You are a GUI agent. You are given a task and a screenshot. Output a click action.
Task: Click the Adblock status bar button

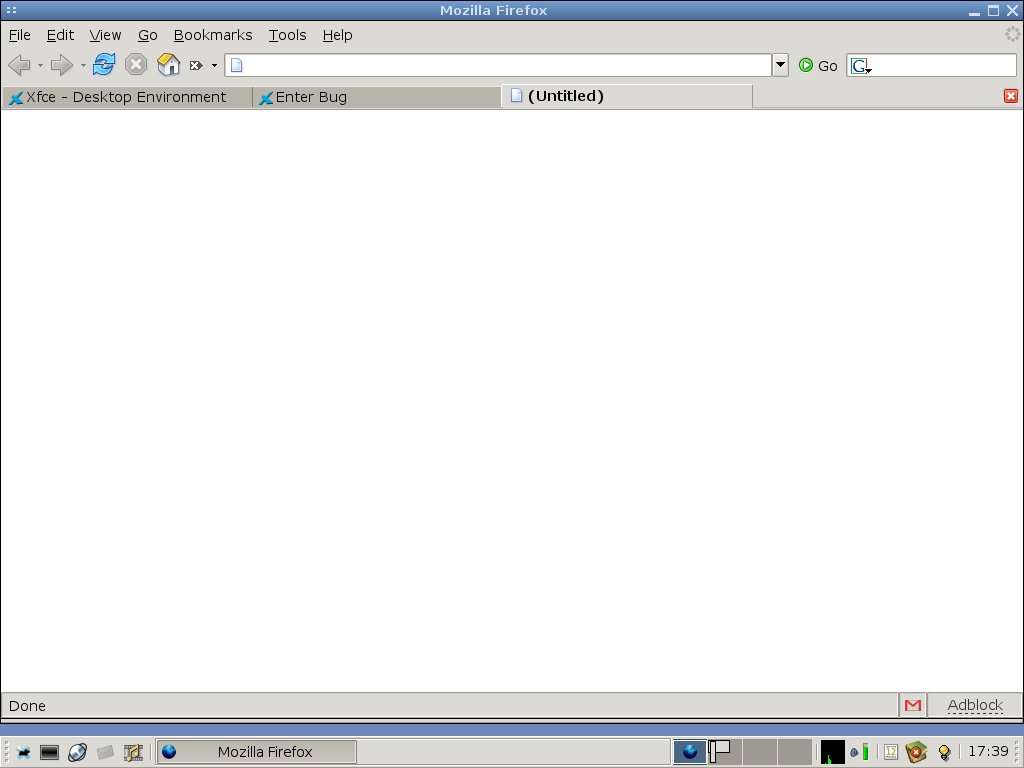pos(974,705)
